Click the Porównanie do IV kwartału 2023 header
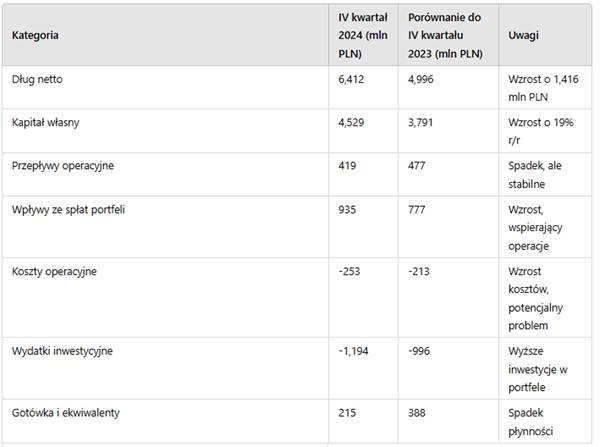 tap(445, 35)
